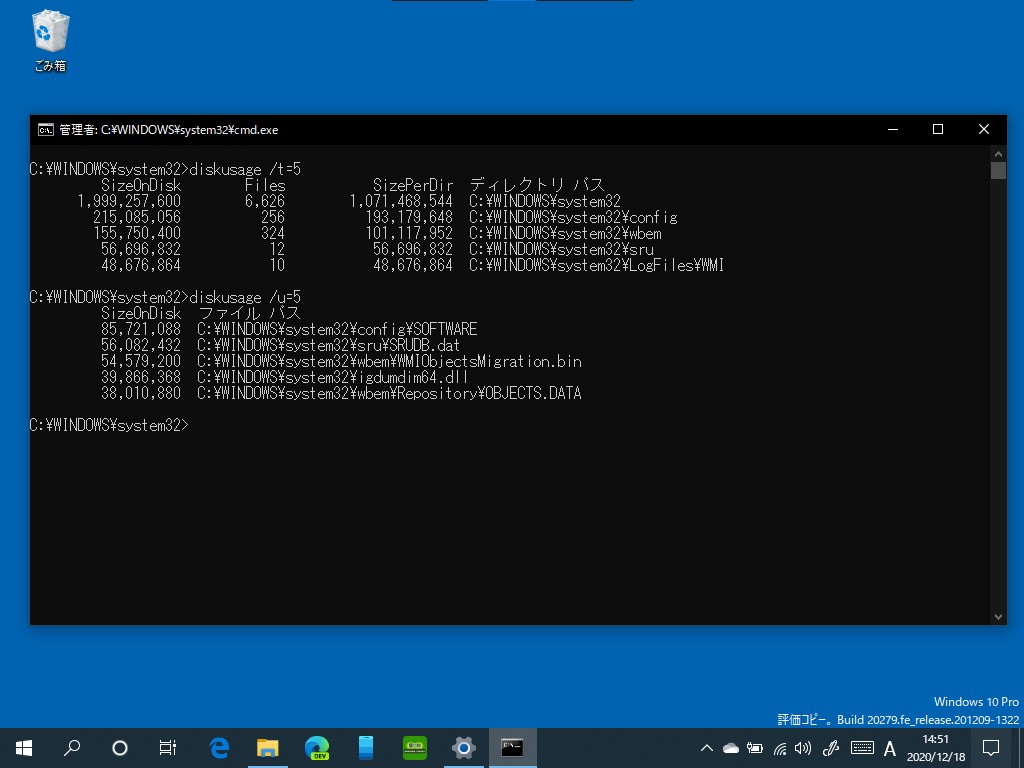Click the WMIObjectsMigration.bin path

(389, 361)
